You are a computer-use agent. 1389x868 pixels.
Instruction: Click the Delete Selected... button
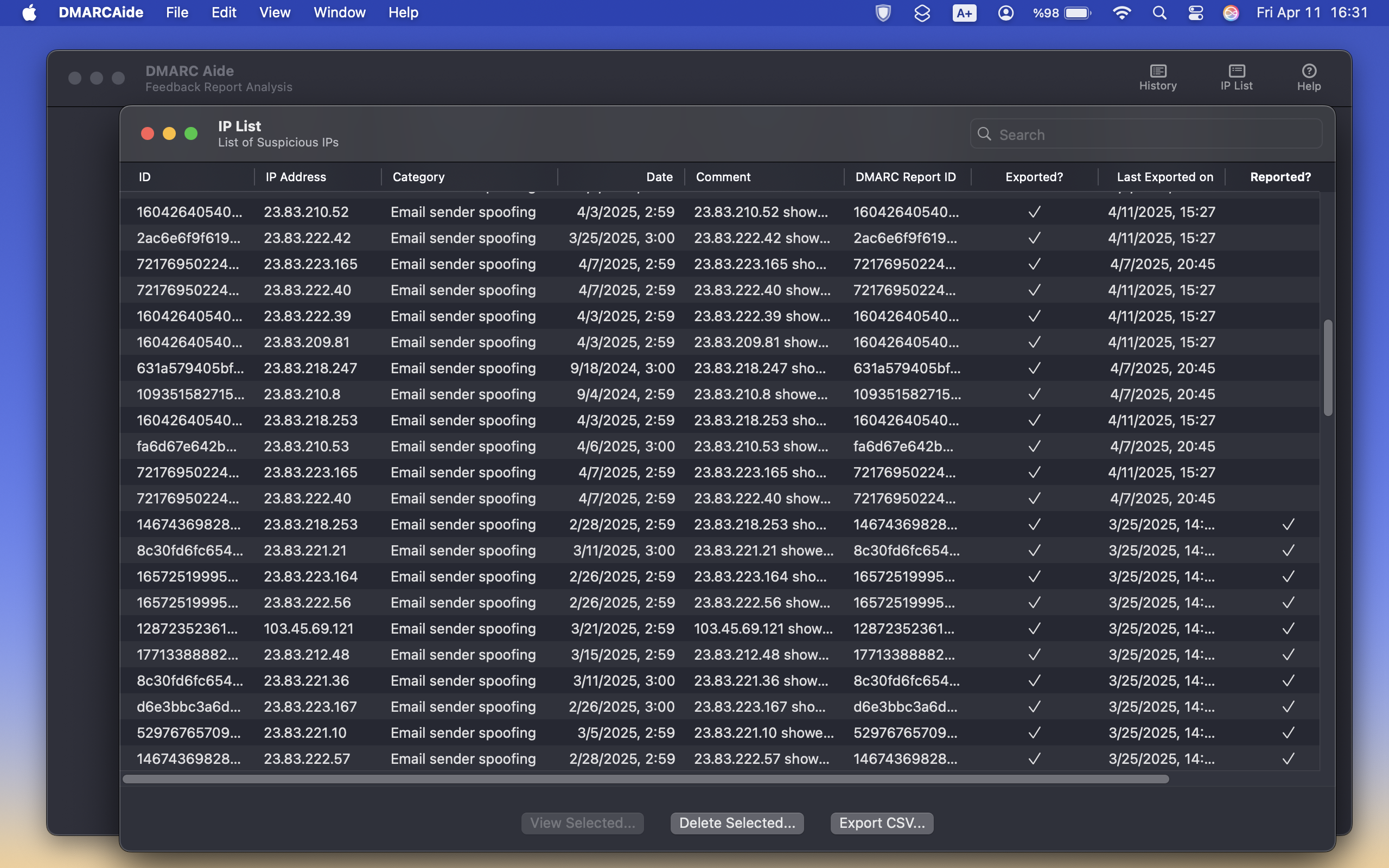pos(737,822)
